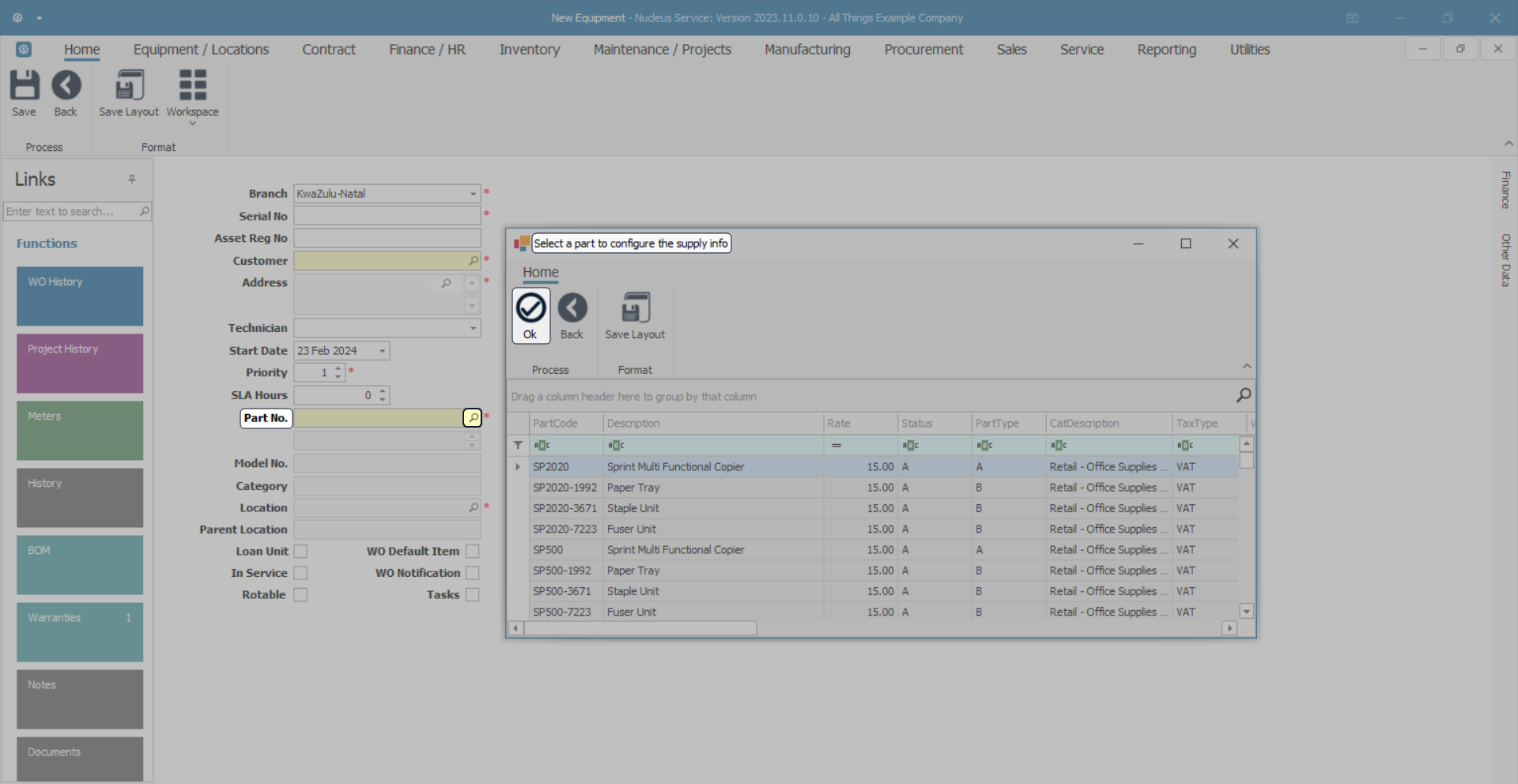Viewport: 1518px width, 784px height.
Task: Expand the Branch dropdown
Action: [x=473, y=194]
